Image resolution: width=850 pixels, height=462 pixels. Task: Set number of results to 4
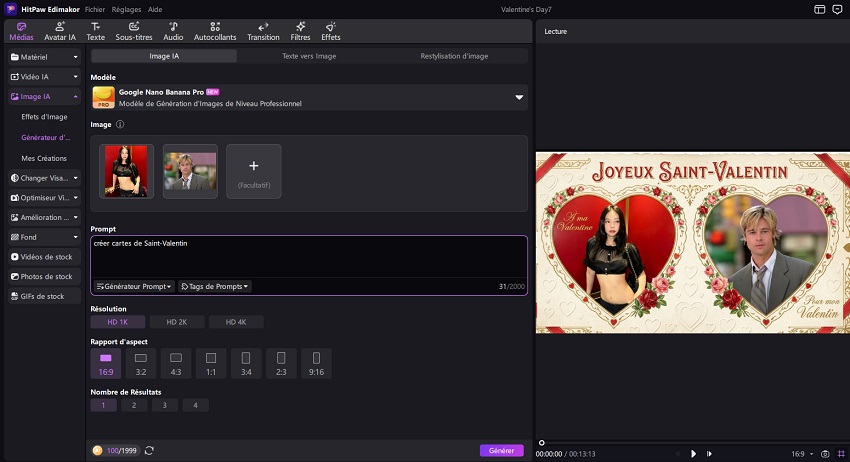tap(196, 405)
